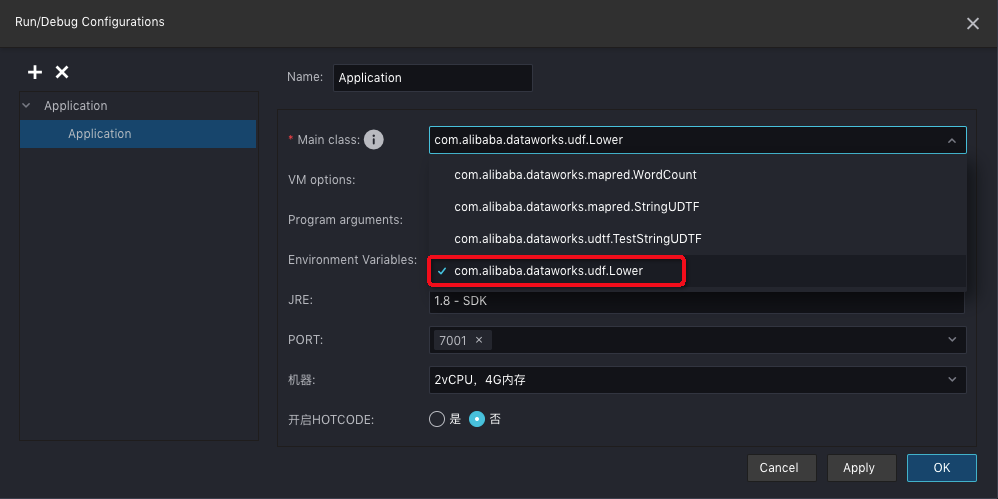Click the Name input field

pyautogui.click(x=432, y=78)
